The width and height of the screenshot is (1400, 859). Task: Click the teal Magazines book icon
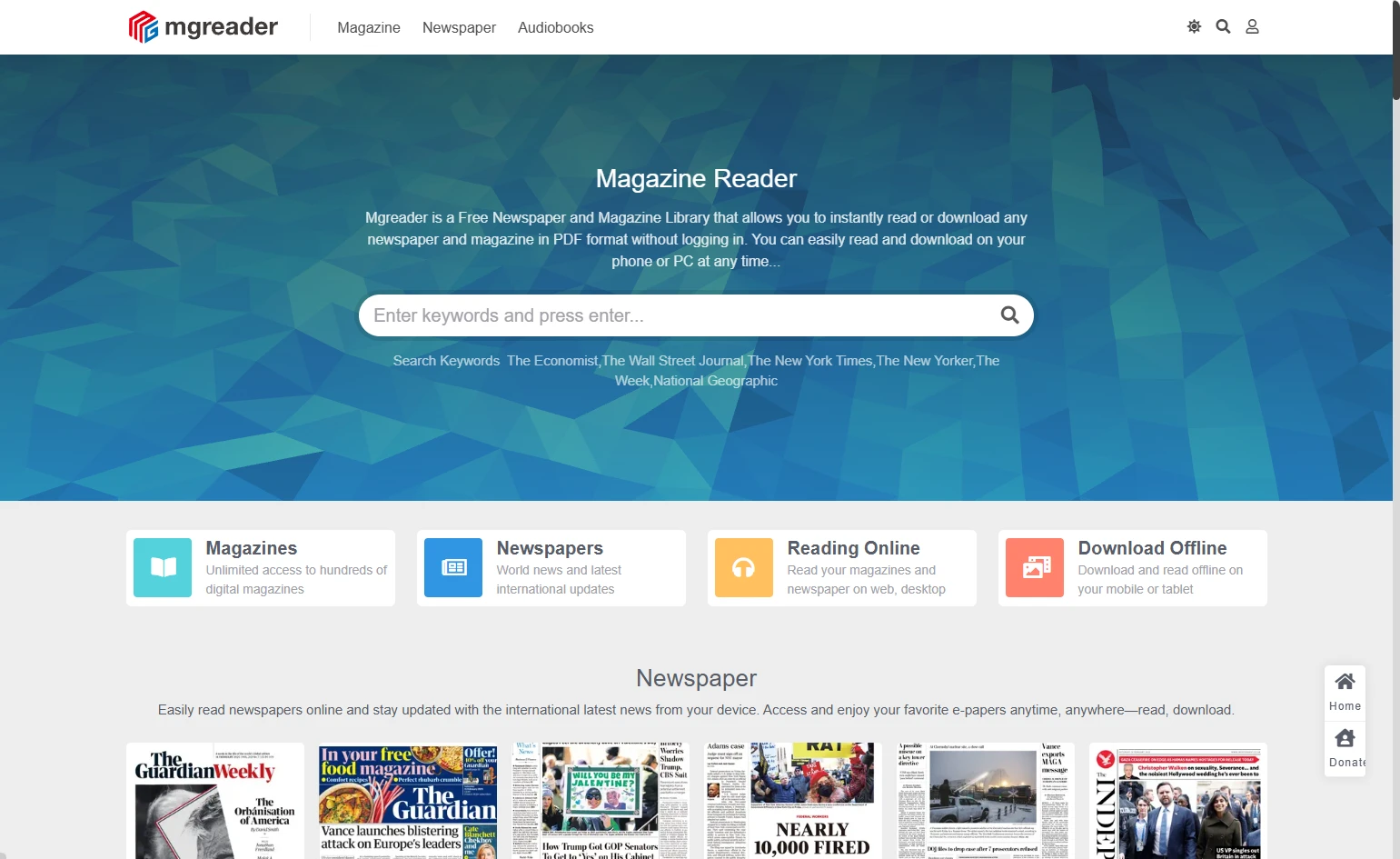point(163,568)
